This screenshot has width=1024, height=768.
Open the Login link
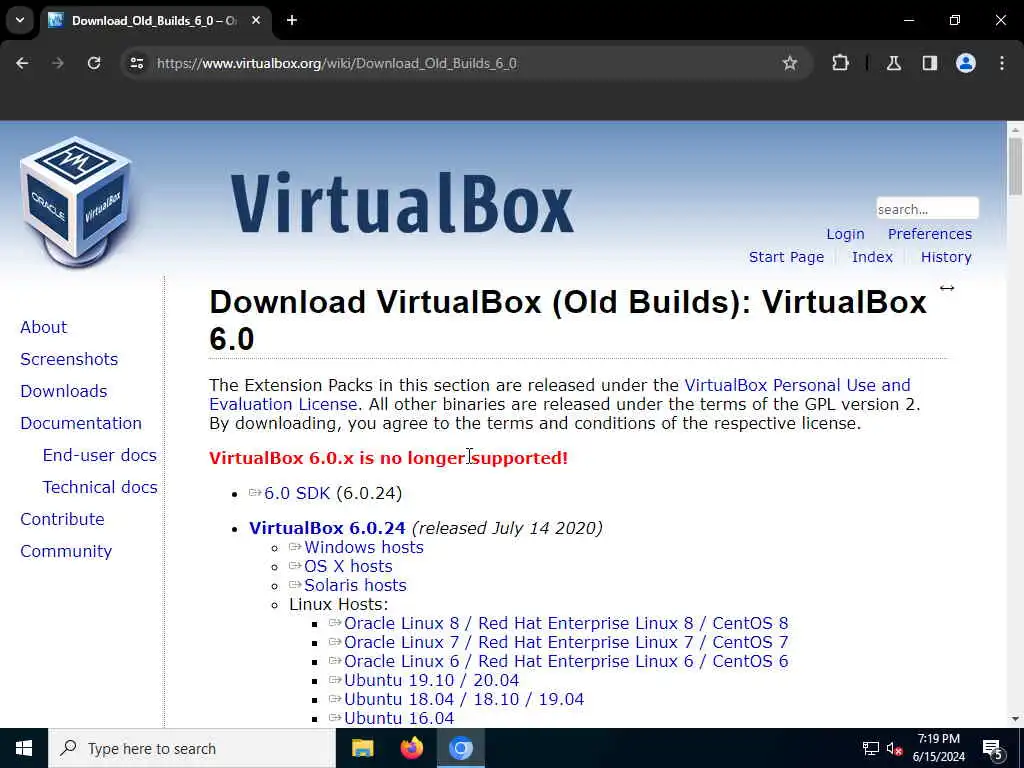coord(845,234)
